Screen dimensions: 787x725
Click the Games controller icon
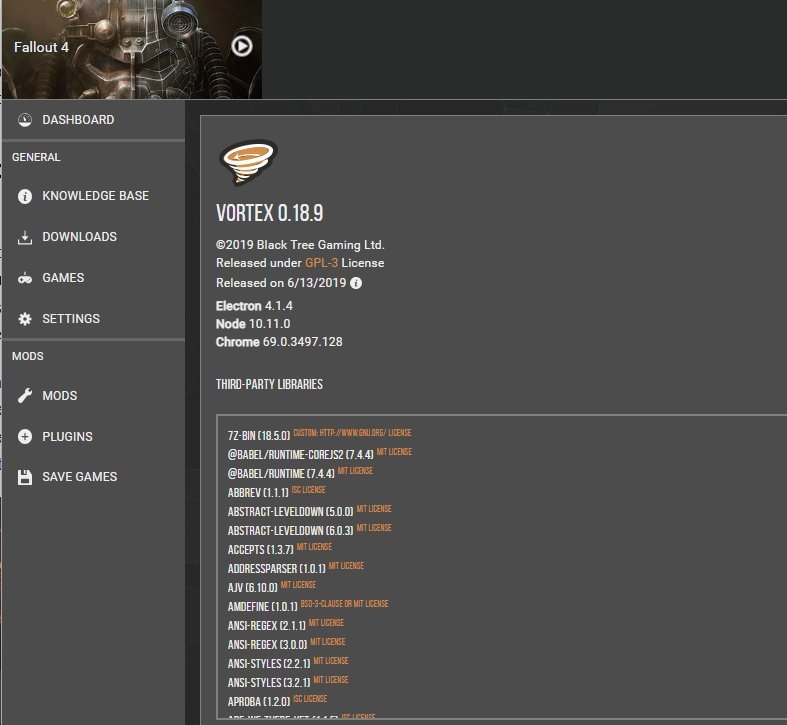pos(25,278)
